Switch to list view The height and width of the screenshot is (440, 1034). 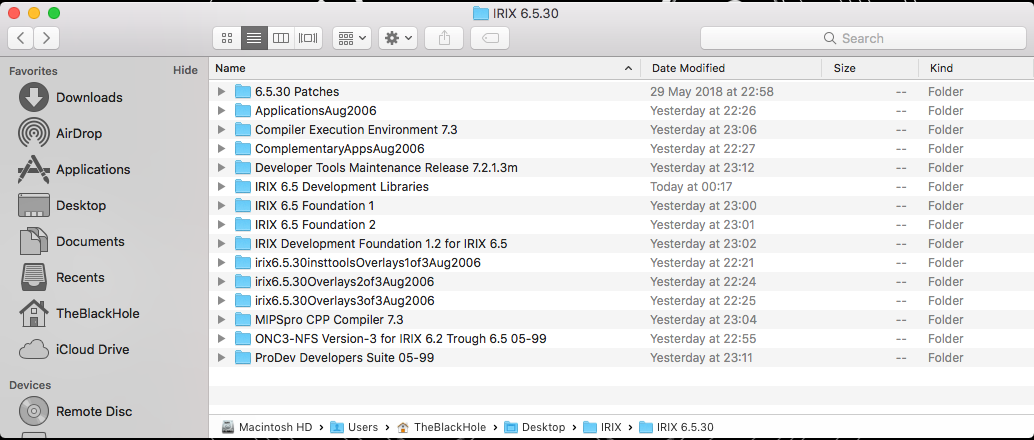click(x=255, y=38)
